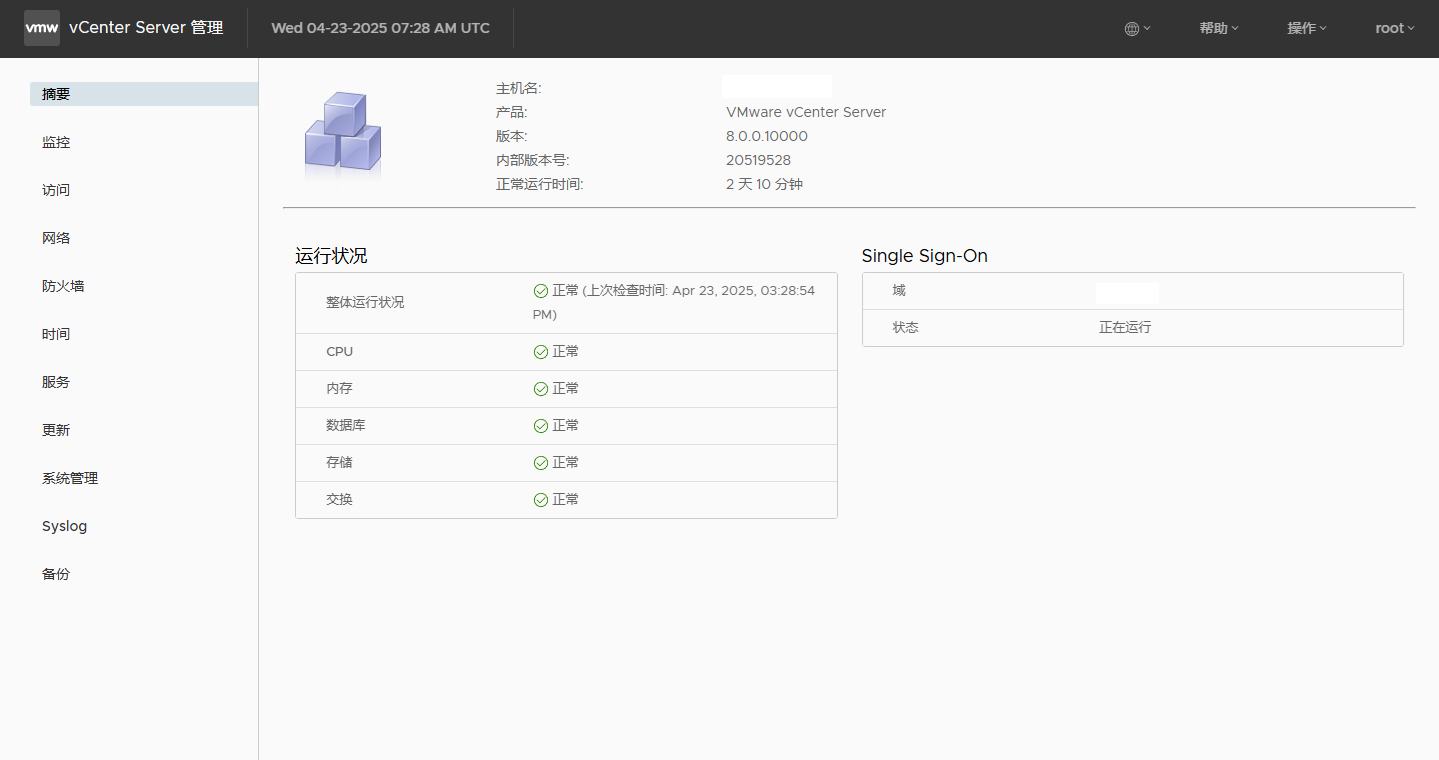Click the 内存 row label
The image size is (1439, 760).
click(x=339, y=389)
